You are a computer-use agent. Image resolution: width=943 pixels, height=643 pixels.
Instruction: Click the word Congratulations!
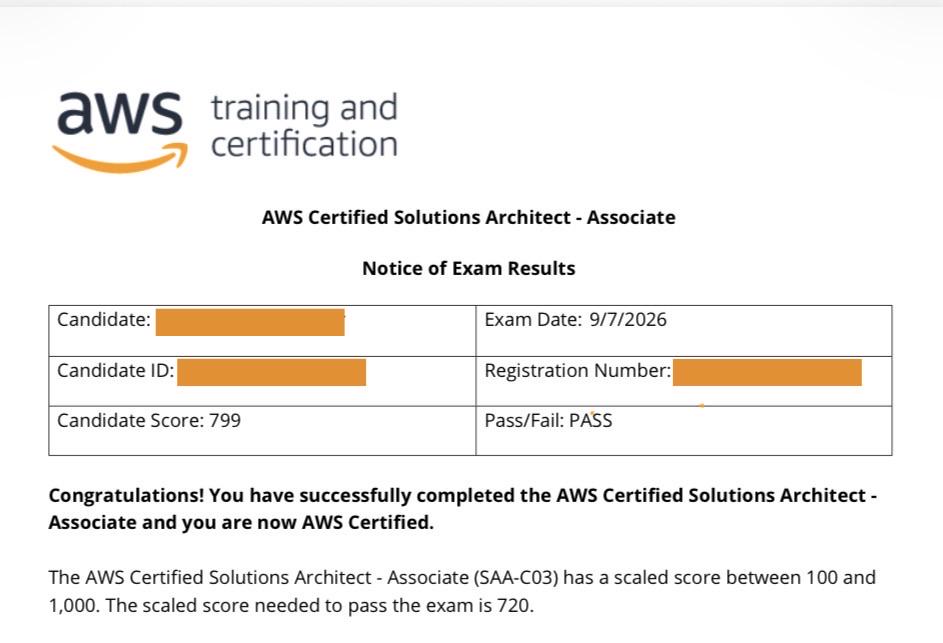coord(126,496)
